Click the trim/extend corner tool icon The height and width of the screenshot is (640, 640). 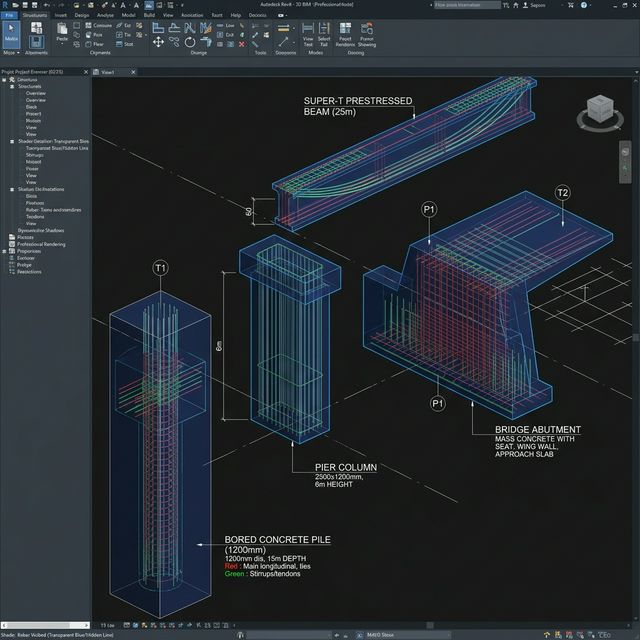coord(206,42)
